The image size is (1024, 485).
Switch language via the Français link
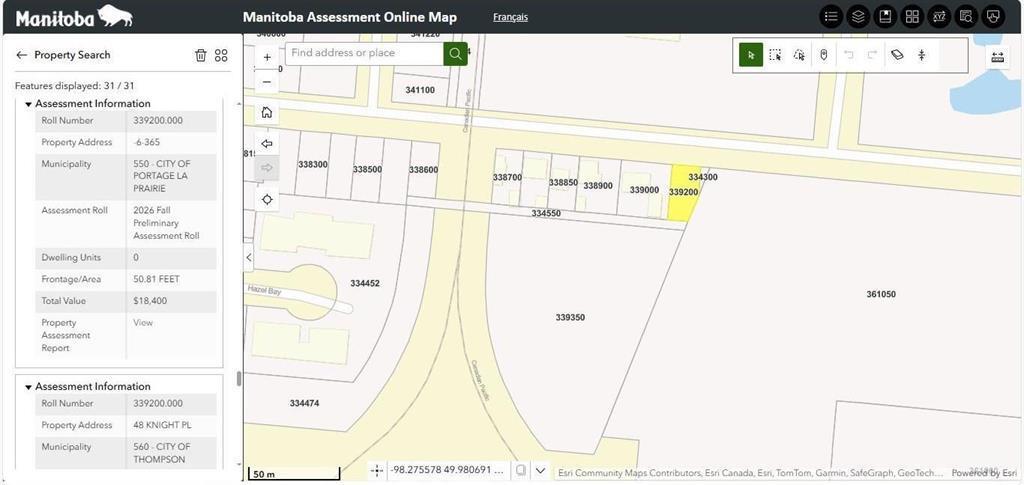pos(510,17)
